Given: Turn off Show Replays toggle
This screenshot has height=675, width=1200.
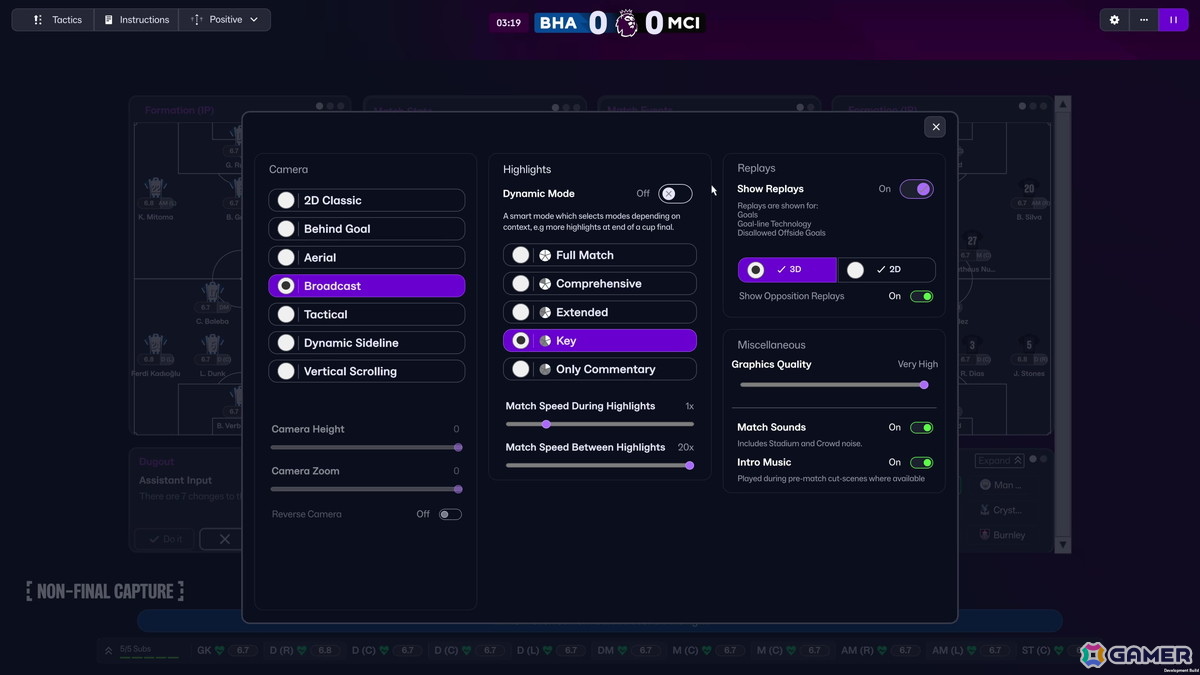Looking at the screenshot, I should 916,189.
